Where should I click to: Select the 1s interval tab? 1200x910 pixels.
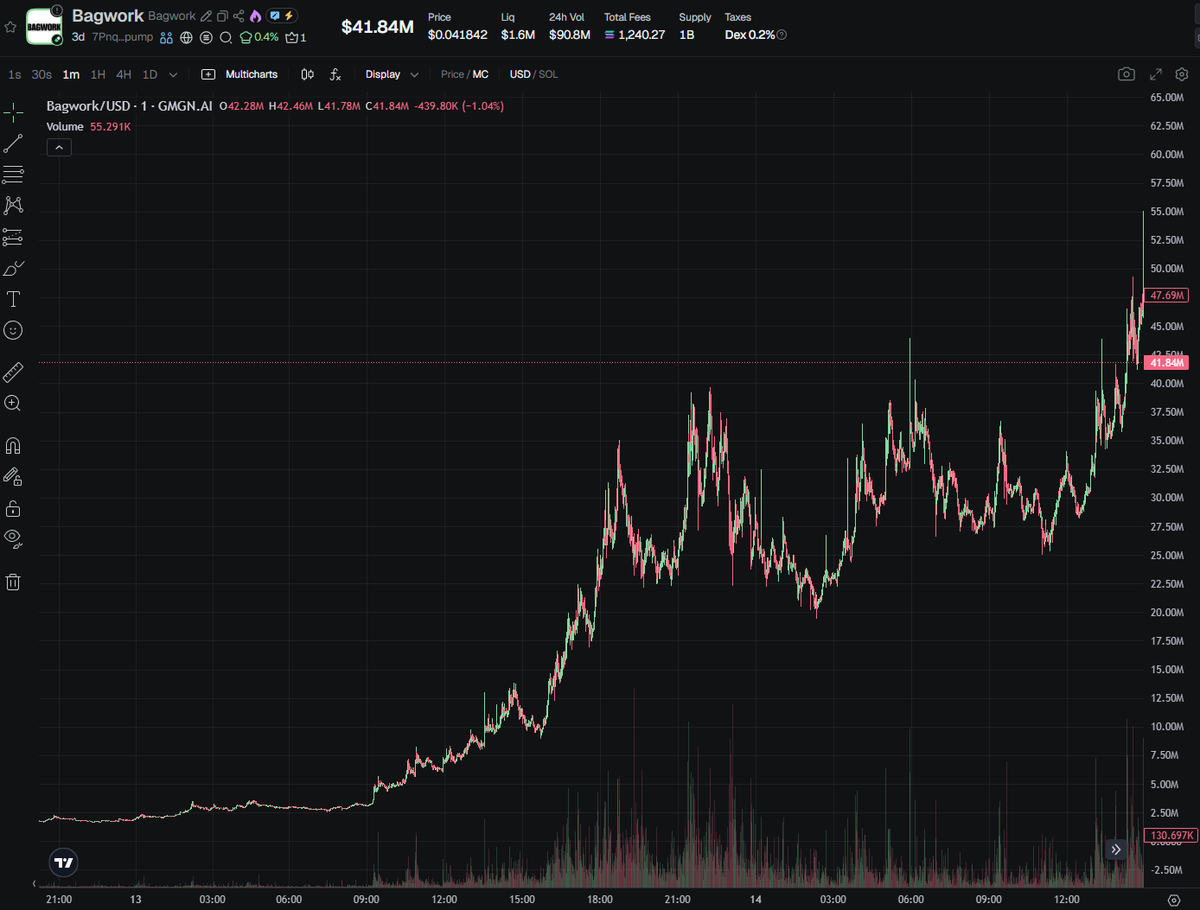(14, 74)
